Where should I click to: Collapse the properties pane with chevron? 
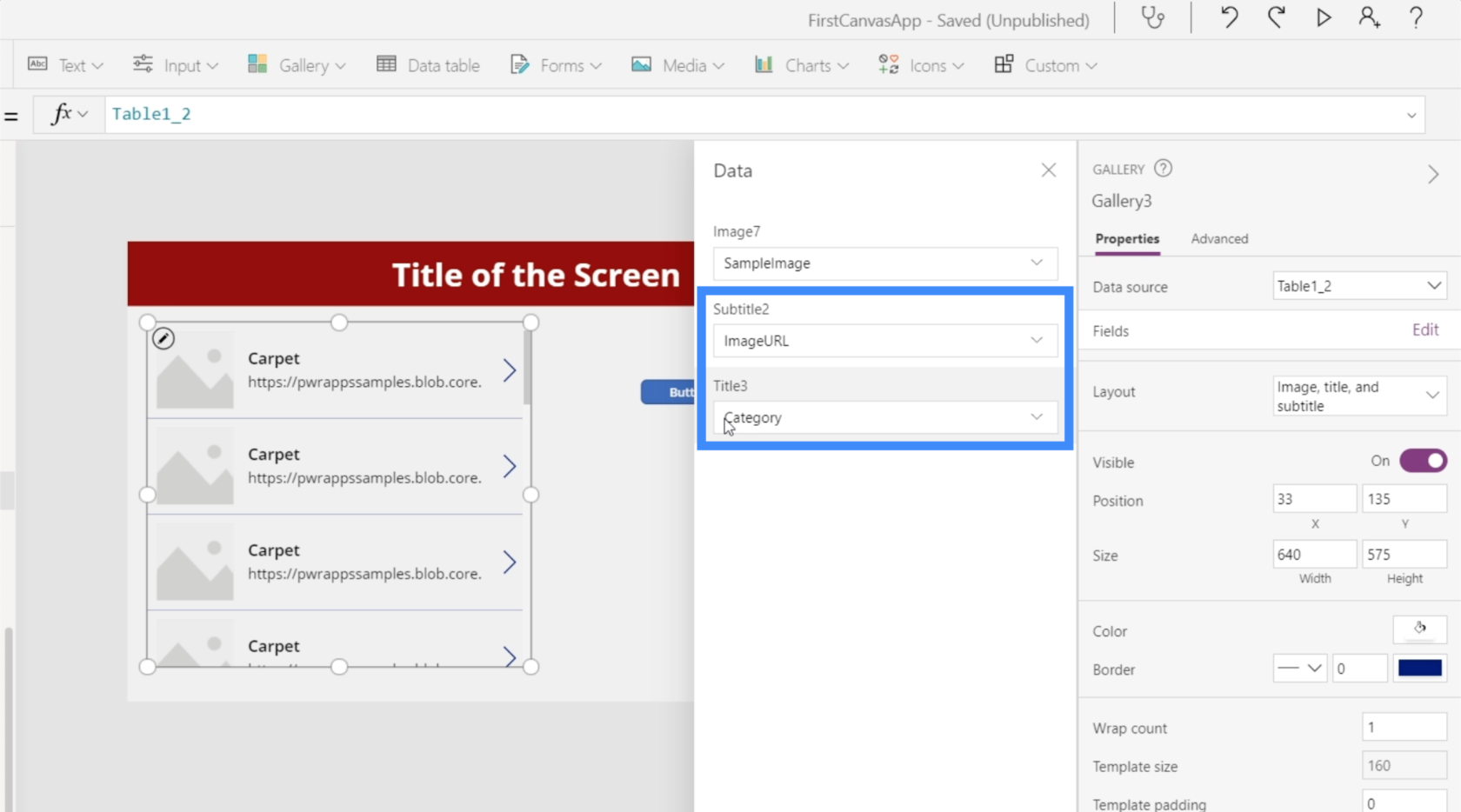(x=1433, y=175)
